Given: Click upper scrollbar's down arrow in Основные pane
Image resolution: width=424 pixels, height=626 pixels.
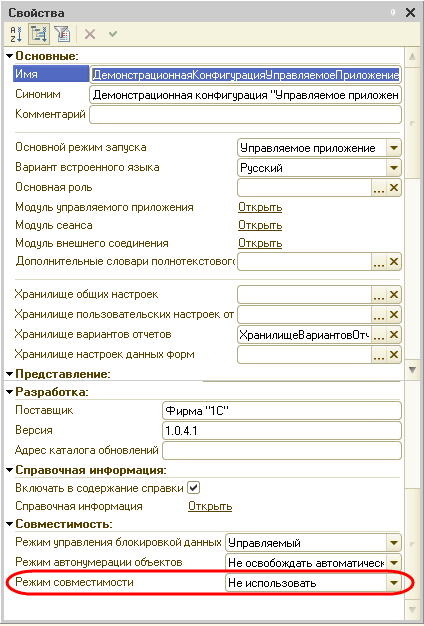Looking at the screenshot, I should 412,370.
